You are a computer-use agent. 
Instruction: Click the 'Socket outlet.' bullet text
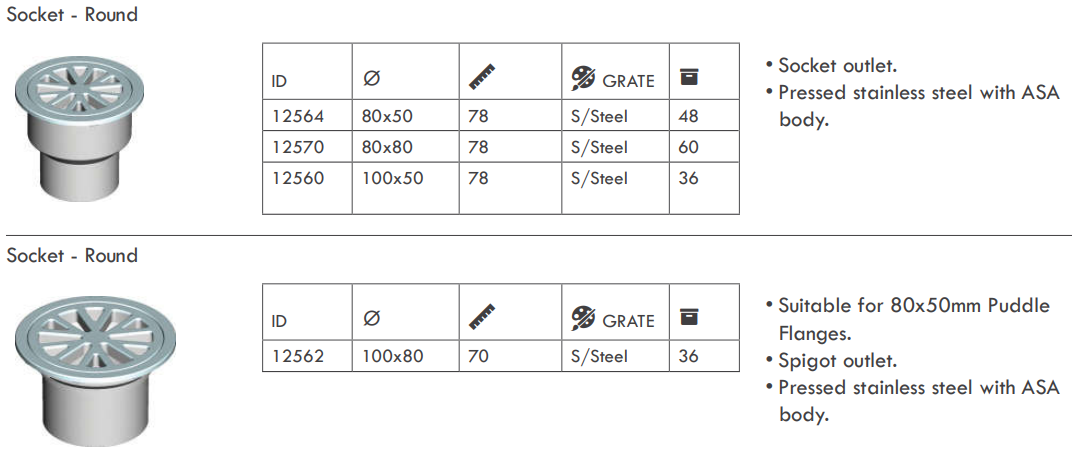click(838, 66)
